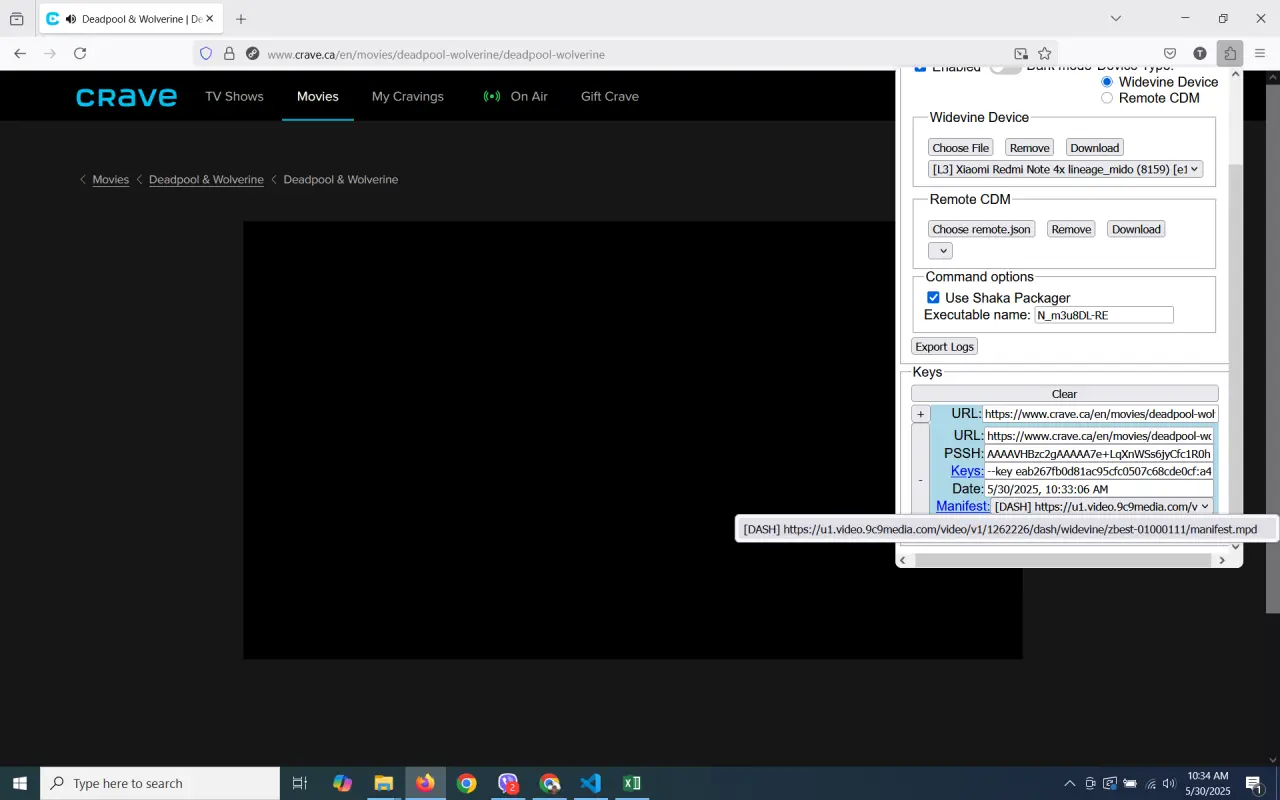This screenshot has height=800, width=1280.
Task: Click Remove in Widevine Device section
Action: [1029, 148]
